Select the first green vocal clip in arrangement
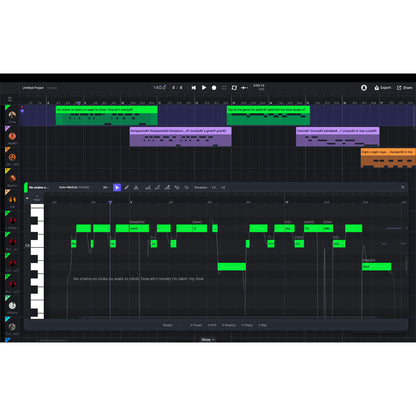416x416 pixels. [106, 116]
